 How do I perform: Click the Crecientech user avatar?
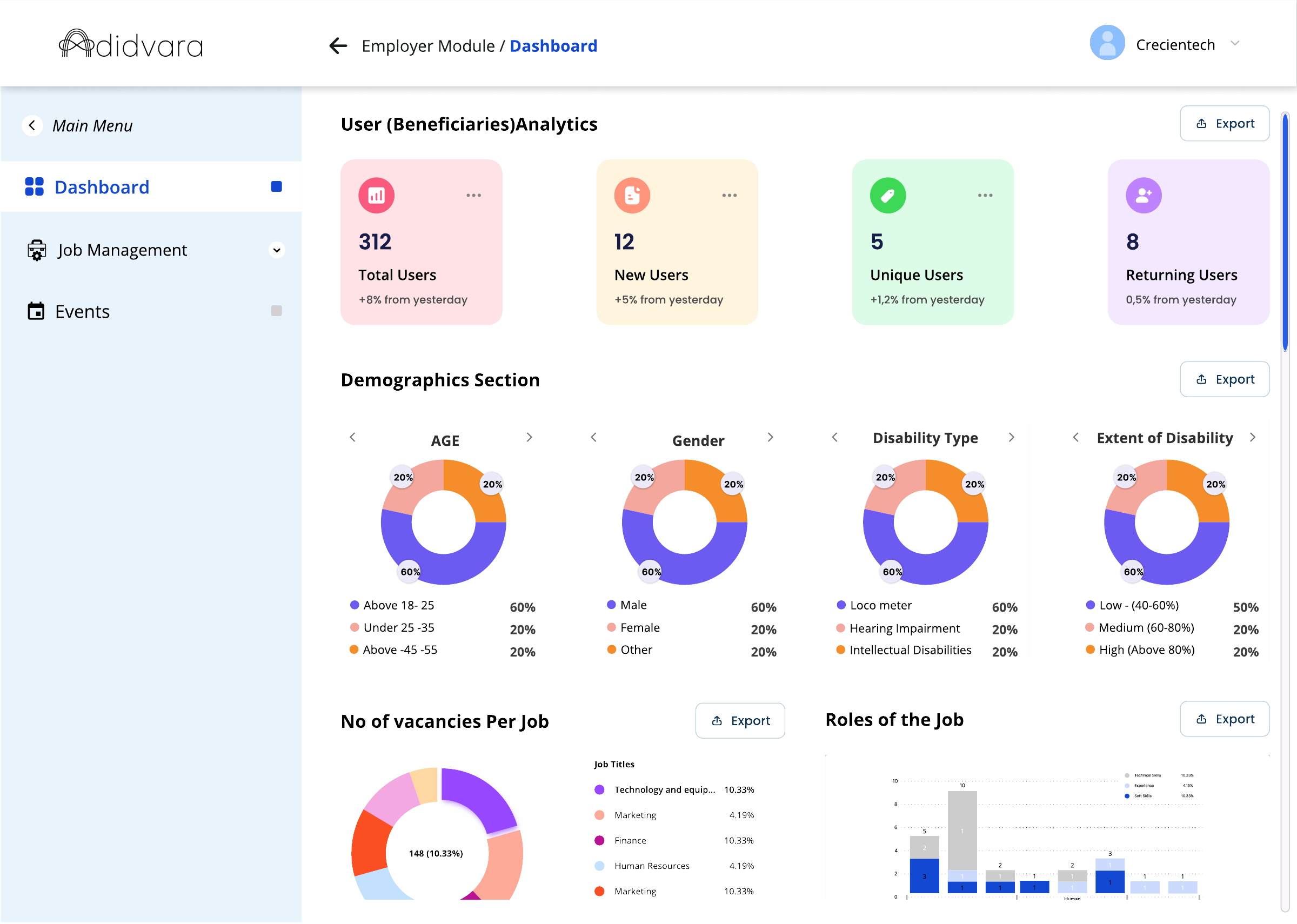point(1106,43)
